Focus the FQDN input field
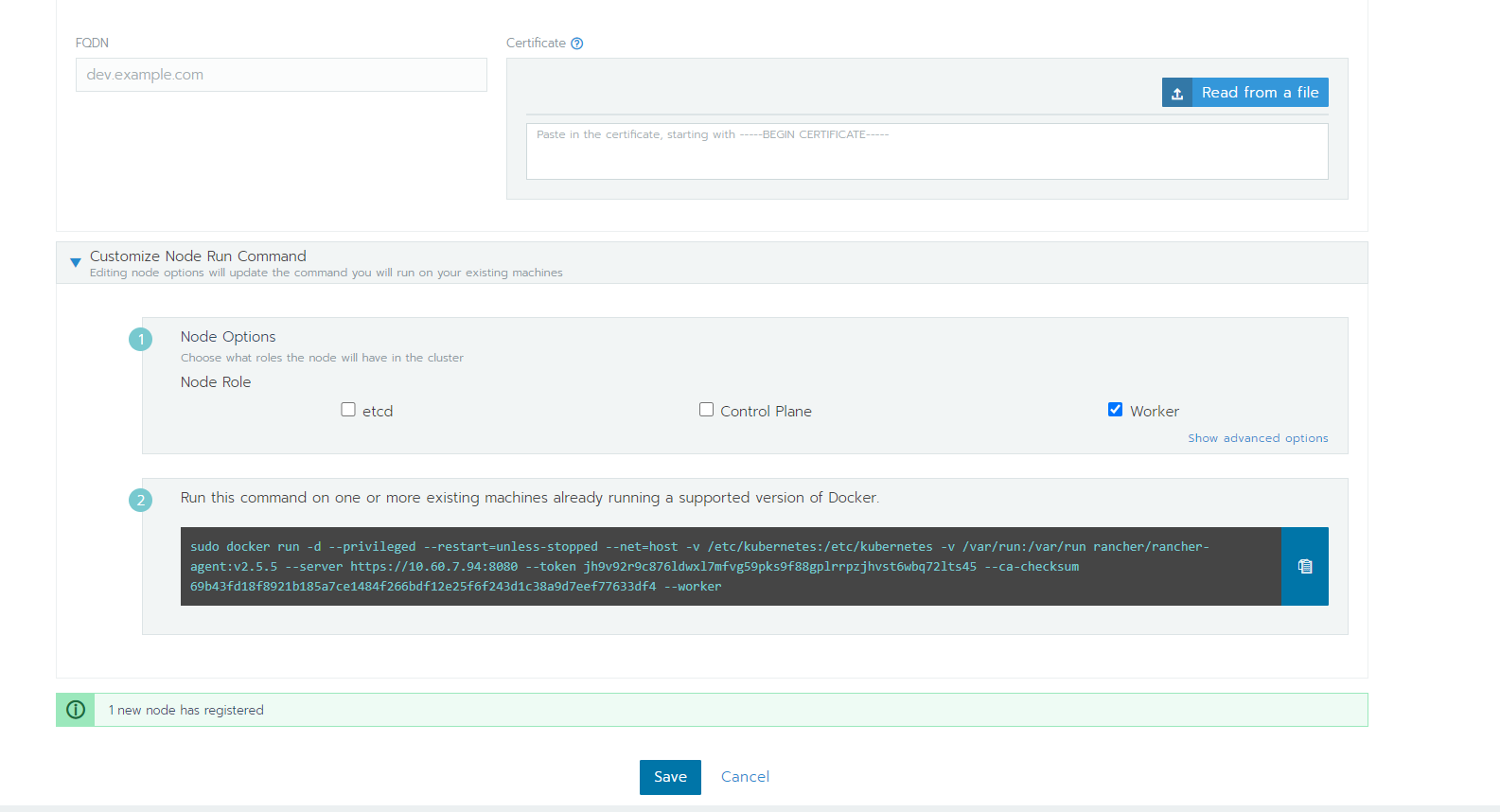This screenshot has width=1500, height=812. (281, 75)
